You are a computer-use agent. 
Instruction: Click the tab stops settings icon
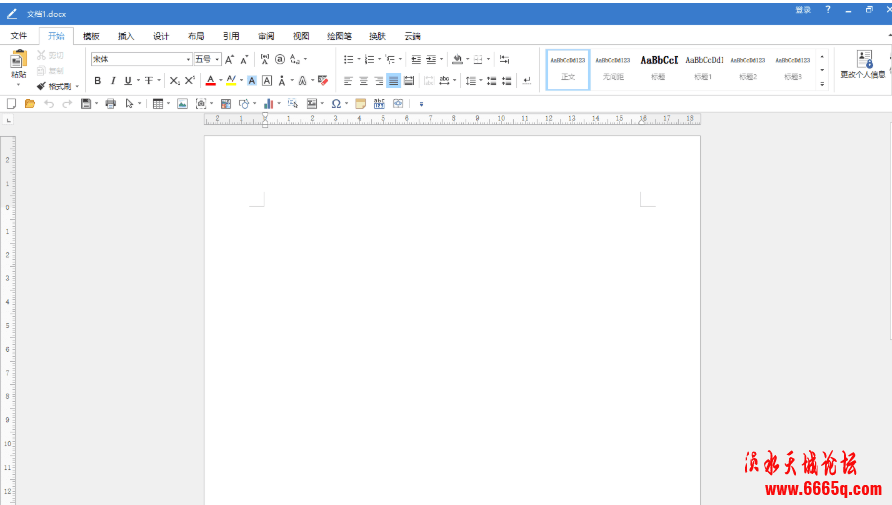click(x=504, y=59)
